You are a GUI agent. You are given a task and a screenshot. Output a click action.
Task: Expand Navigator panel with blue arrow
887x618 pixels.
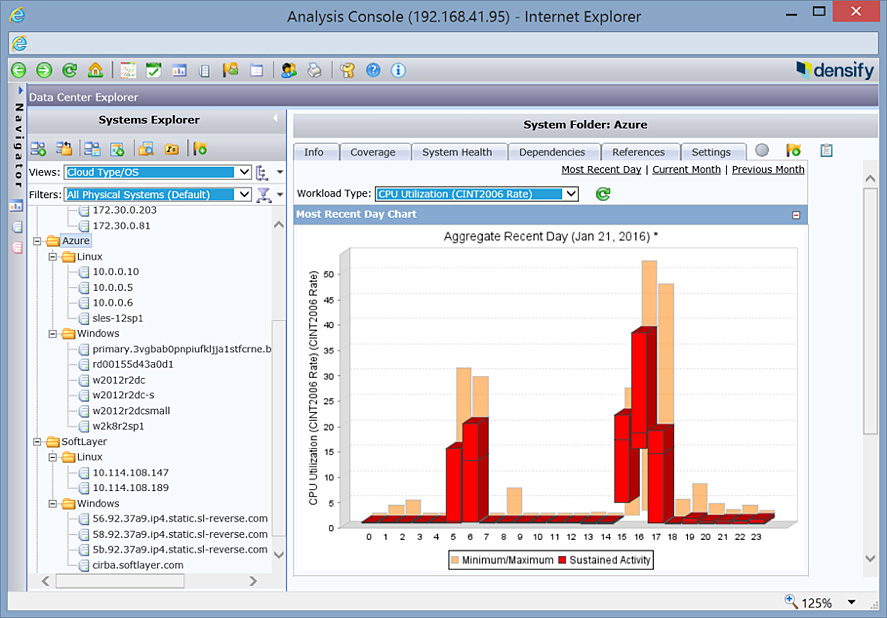click(20, 90)
